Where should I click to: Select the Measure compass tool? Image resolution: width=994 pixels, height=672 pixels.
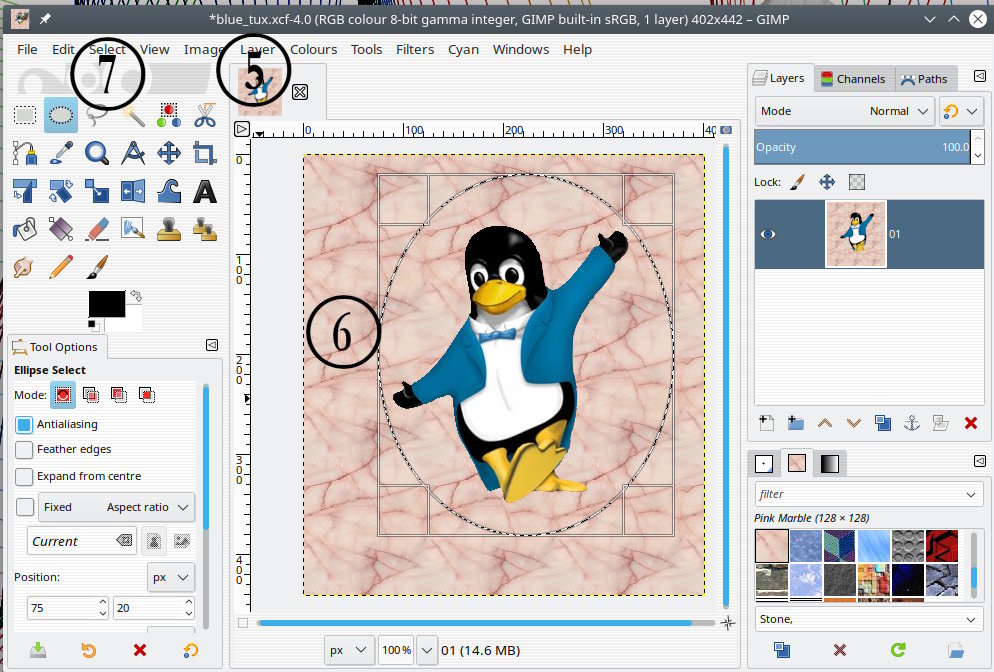[133, 153]
